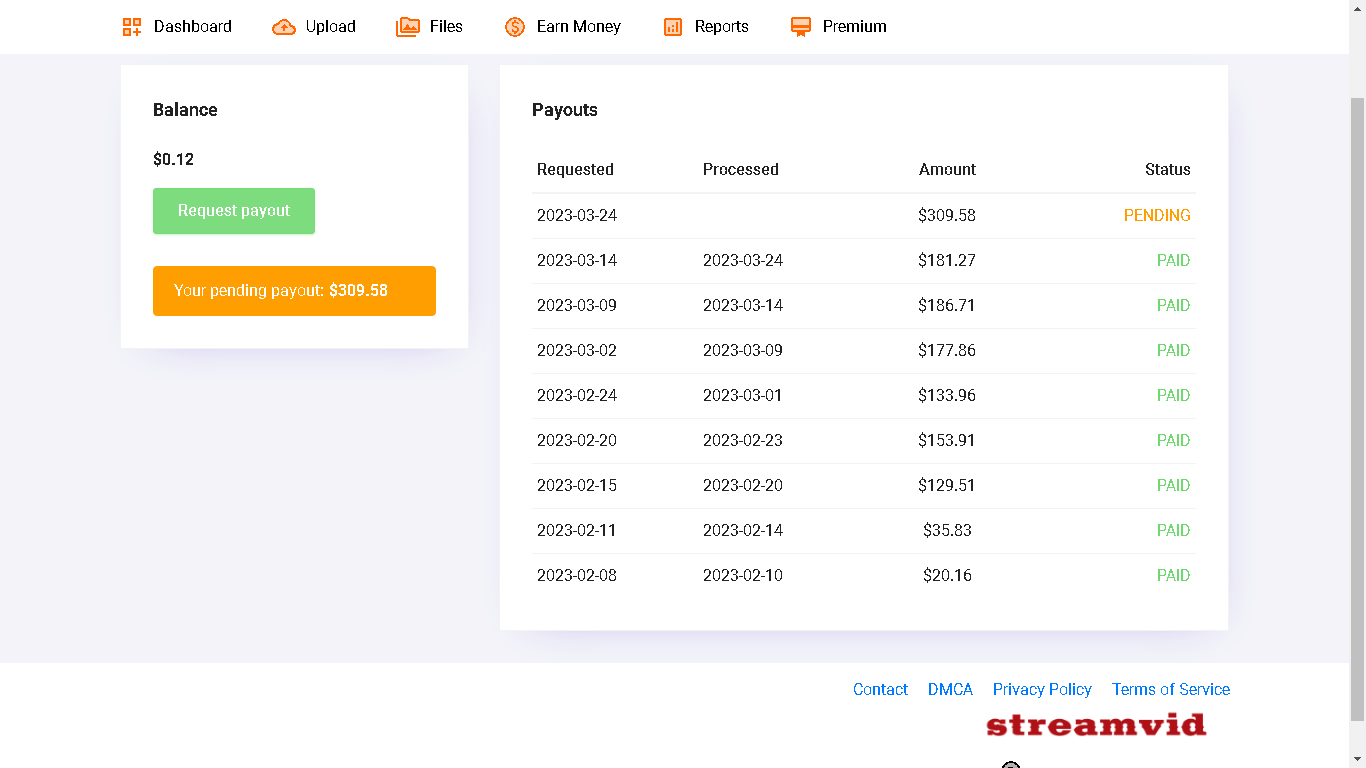Click the orange pending payout banner
Screen dimensions: 1366x768
coord(294,291)
